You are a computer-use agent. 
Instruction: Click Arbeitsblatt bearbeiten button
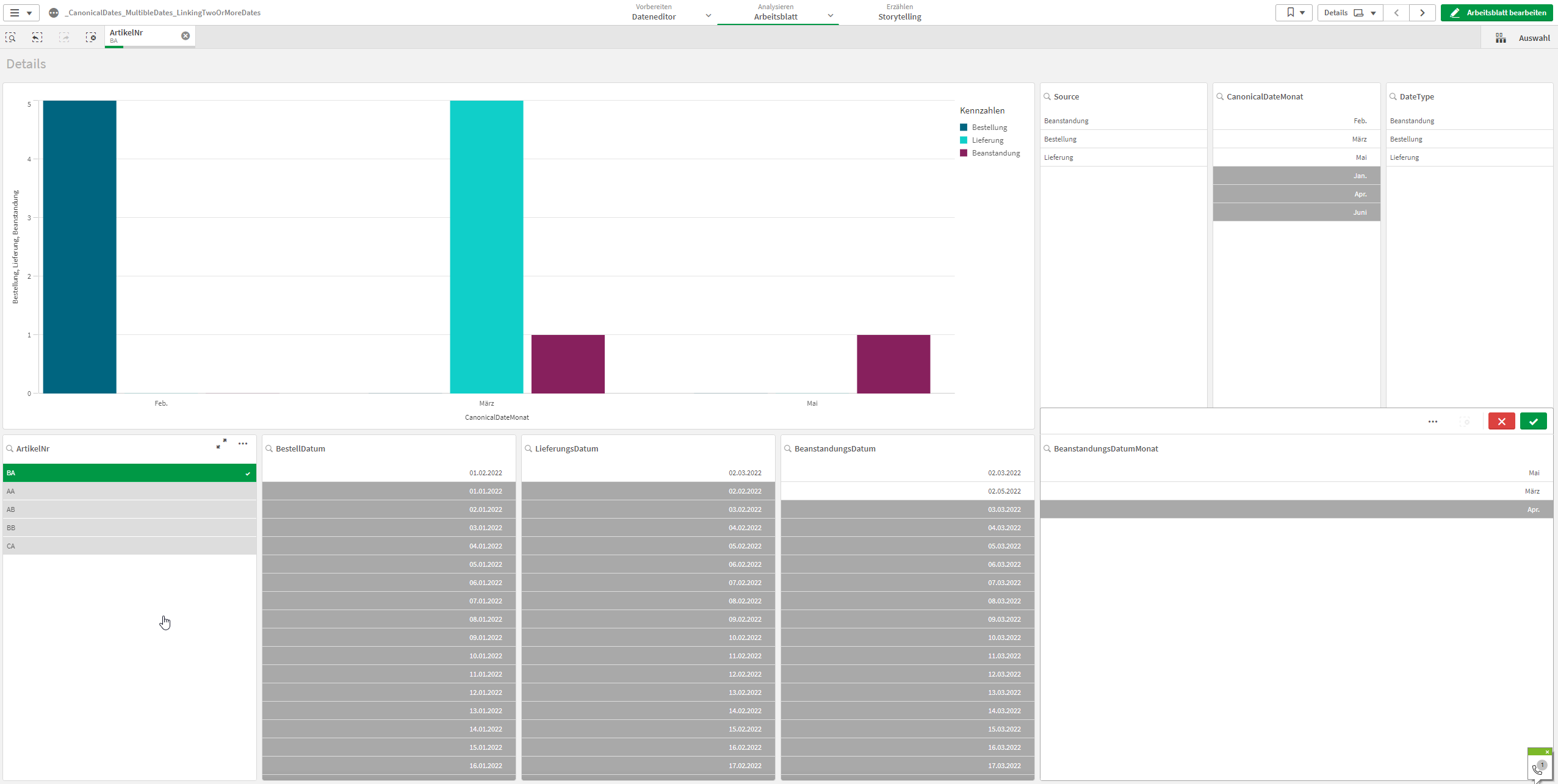(x=1496, y=12)
